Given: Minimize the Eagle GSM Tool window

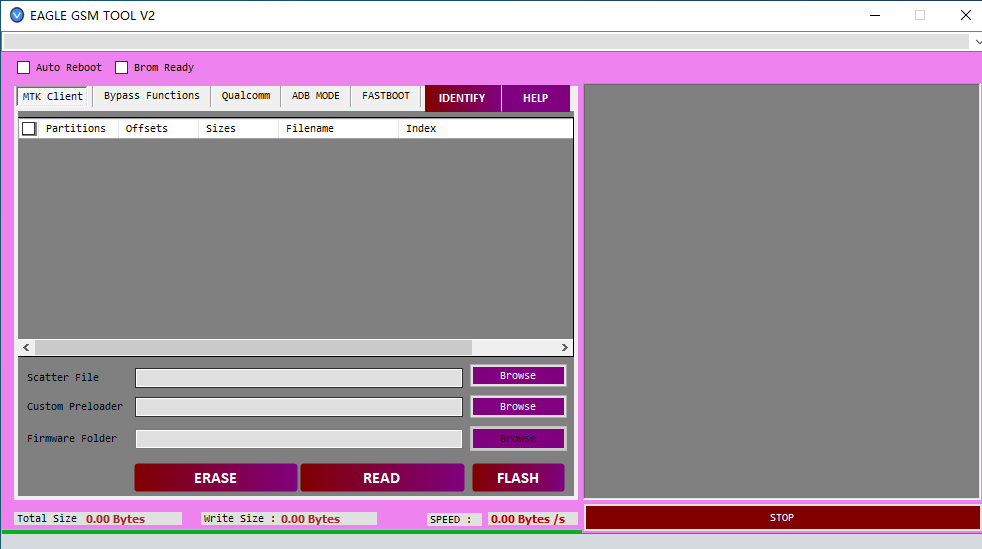Looking at the screenshot, I should [x=875, y=15].
